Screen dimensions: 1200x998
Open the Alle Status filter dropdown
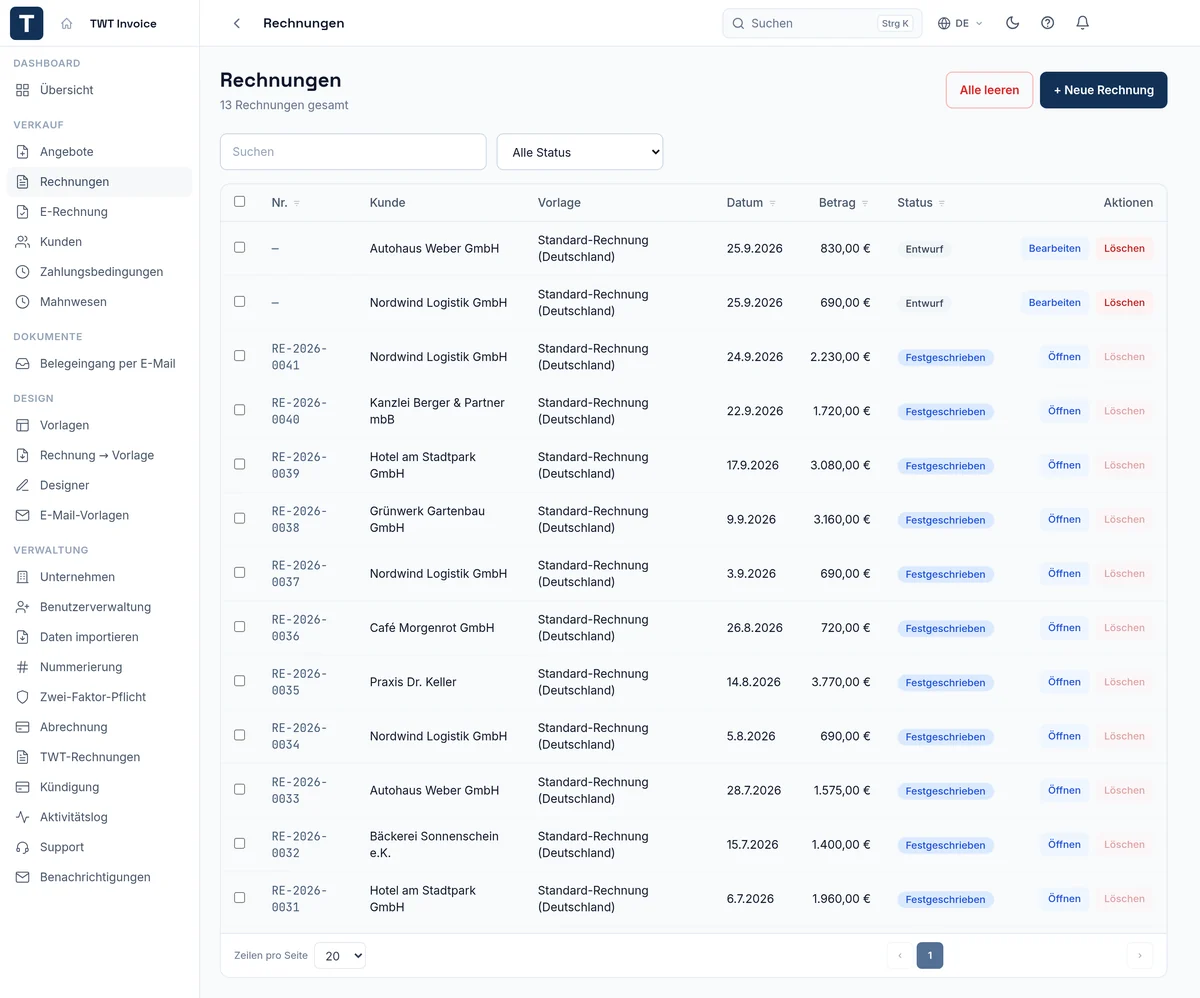click(x=580, y=152)
